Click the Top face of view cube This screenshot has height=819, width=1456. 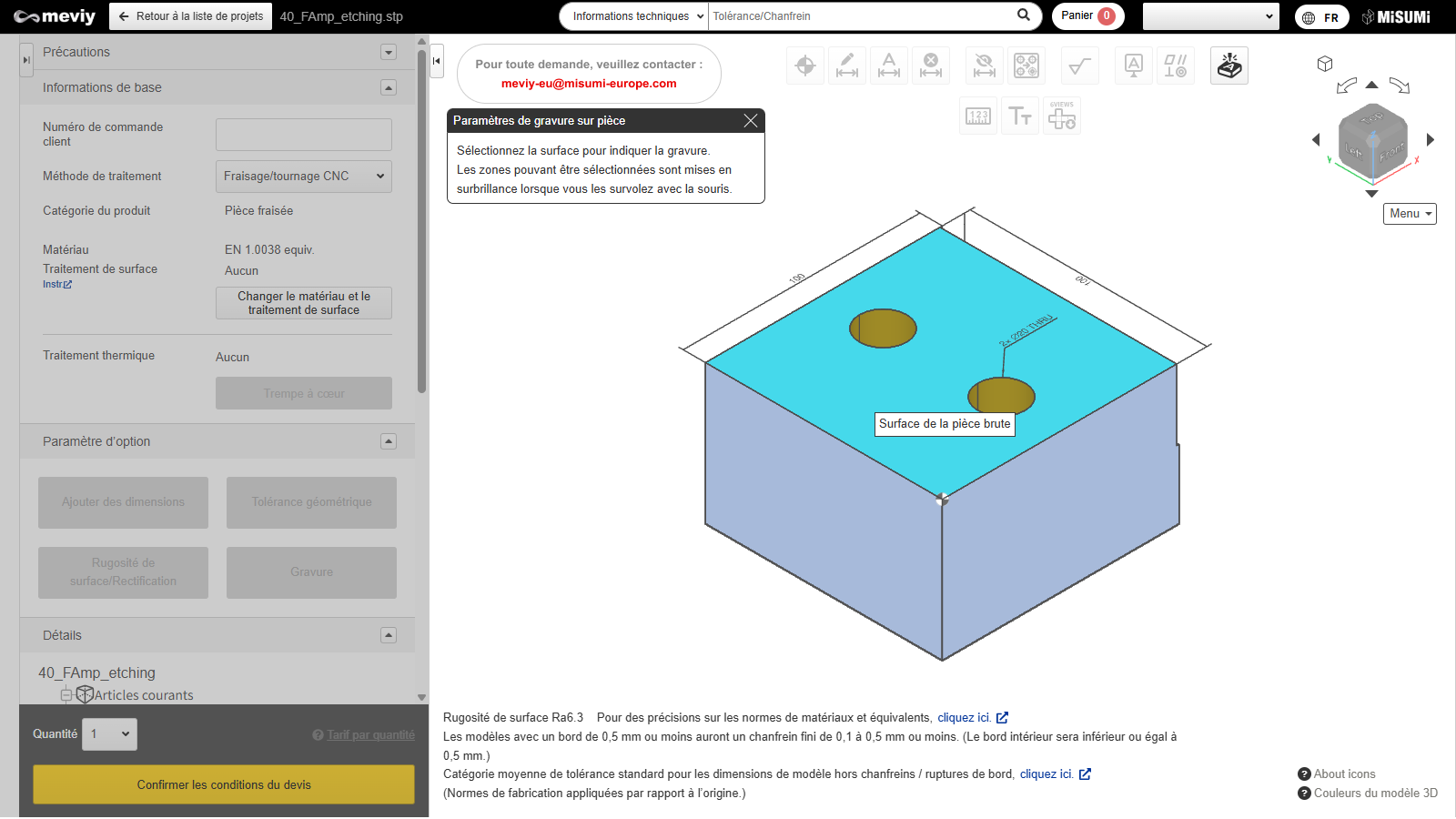click(x=1371, y=118)
